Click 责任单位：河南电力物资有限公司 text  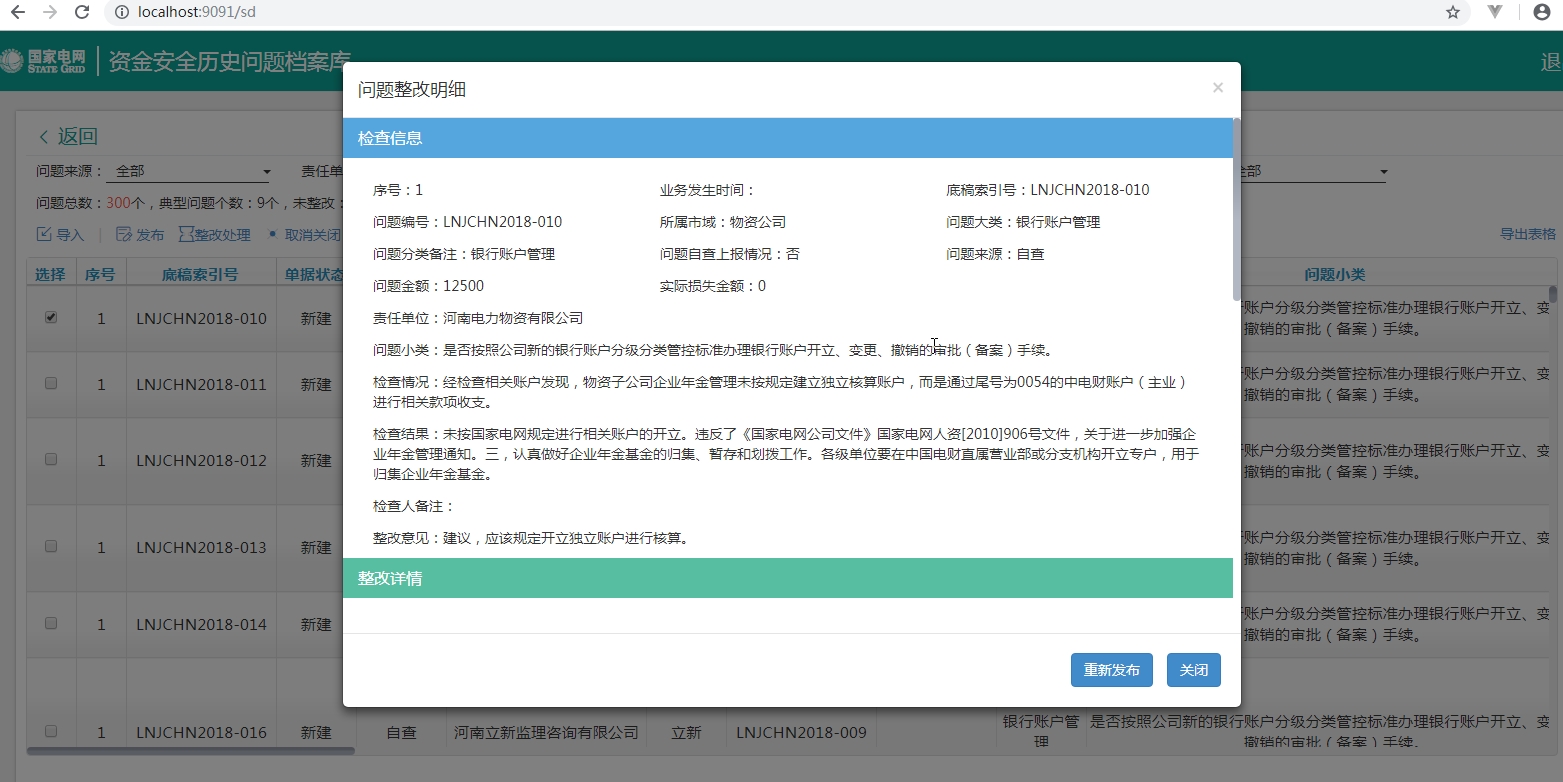point(478,318)
